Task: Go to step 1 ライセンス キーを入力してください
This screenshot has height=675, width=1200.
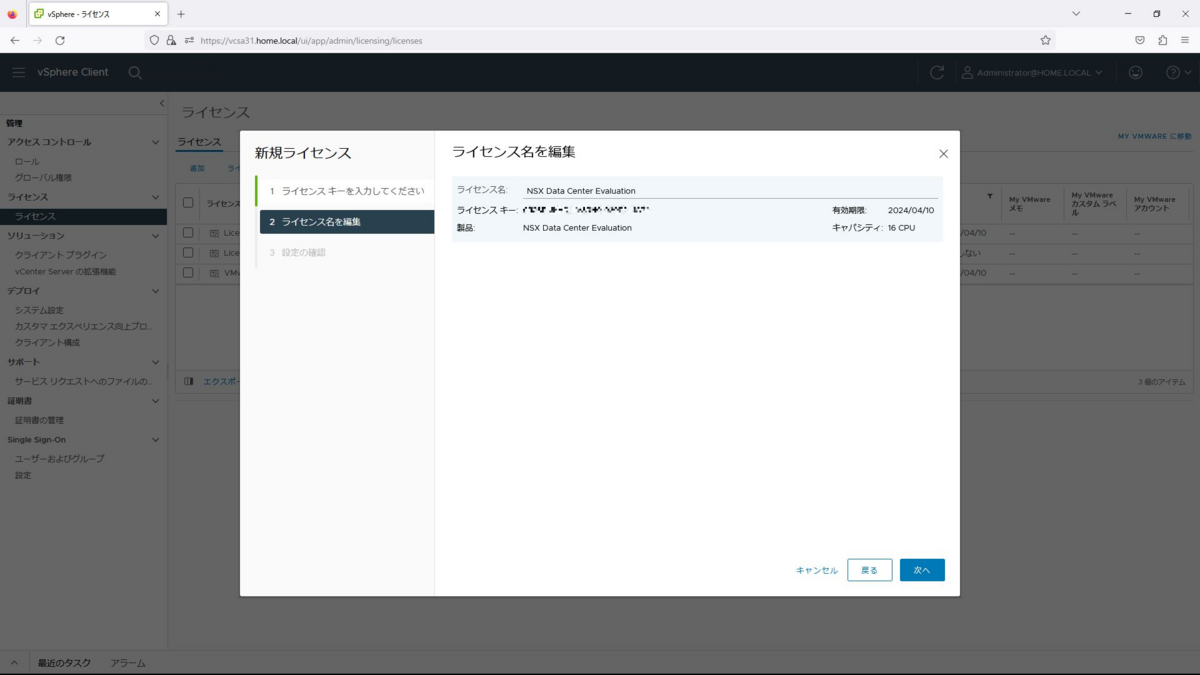Action: click(346, 191)
